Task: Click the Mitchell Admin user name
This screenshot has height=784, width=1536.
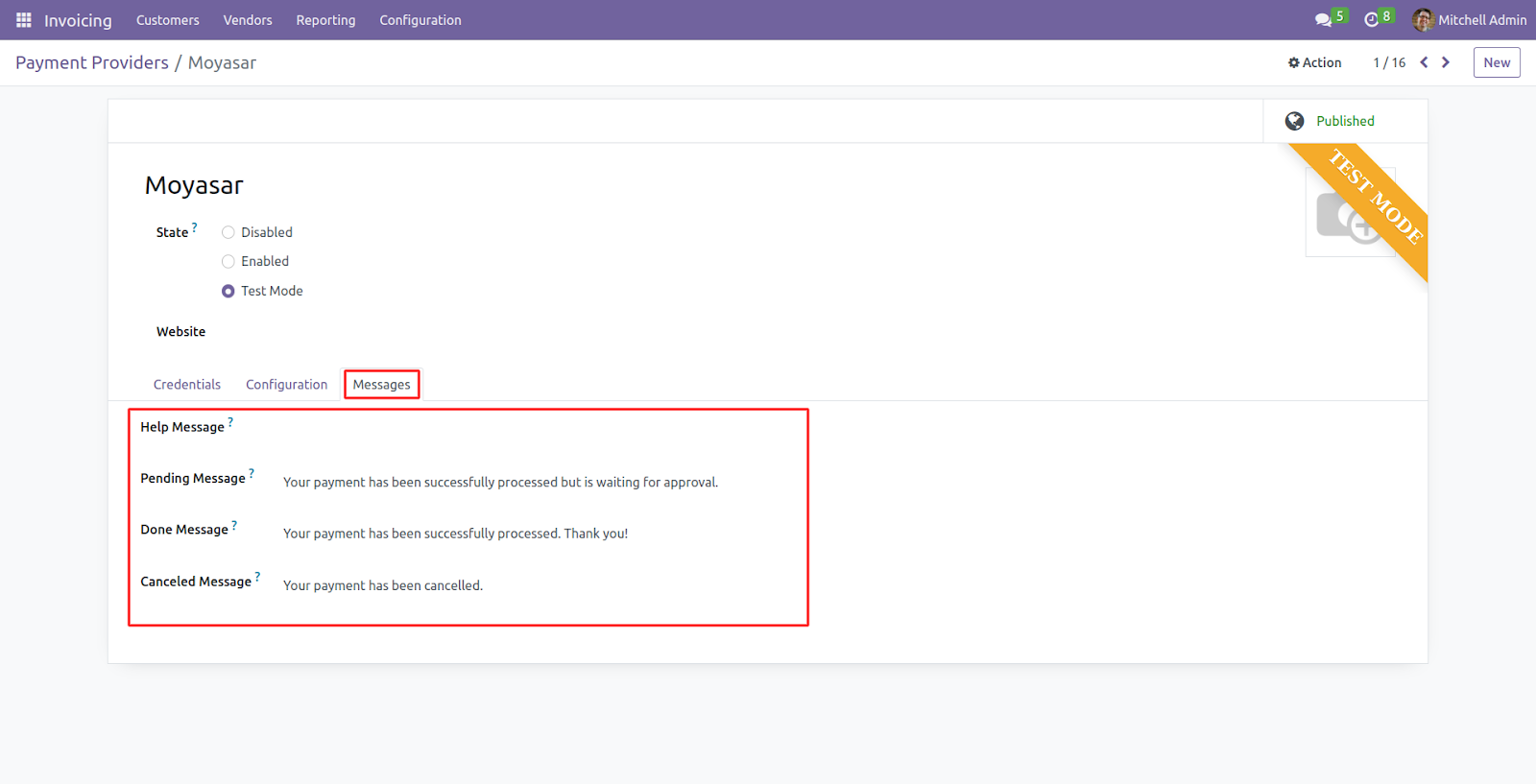Action: pyautogui.click(x=1482, y=20)
